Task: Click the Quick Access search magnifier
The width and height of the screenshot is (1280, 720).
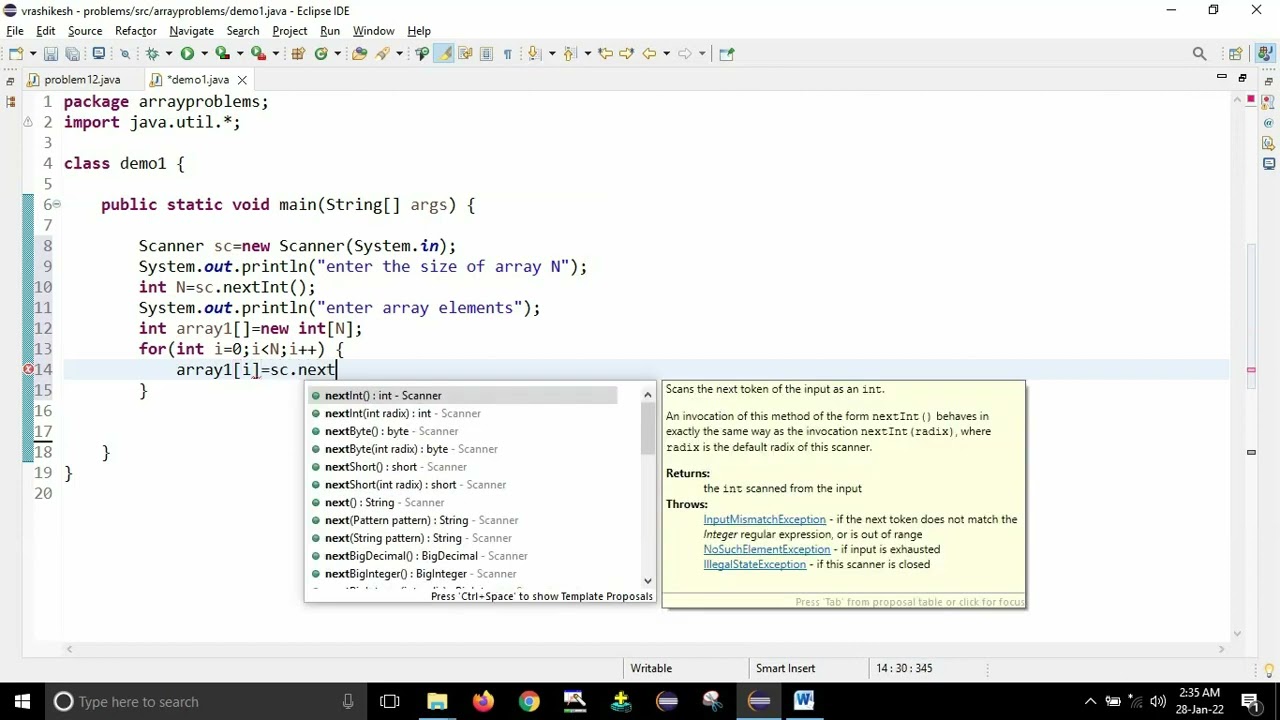Action: [x=1199, y=53]
